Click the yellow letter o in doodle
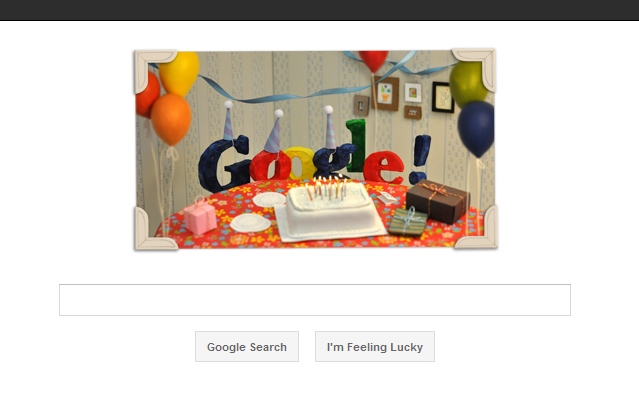The width and height of the screenshot is (639, 402). 298,163
